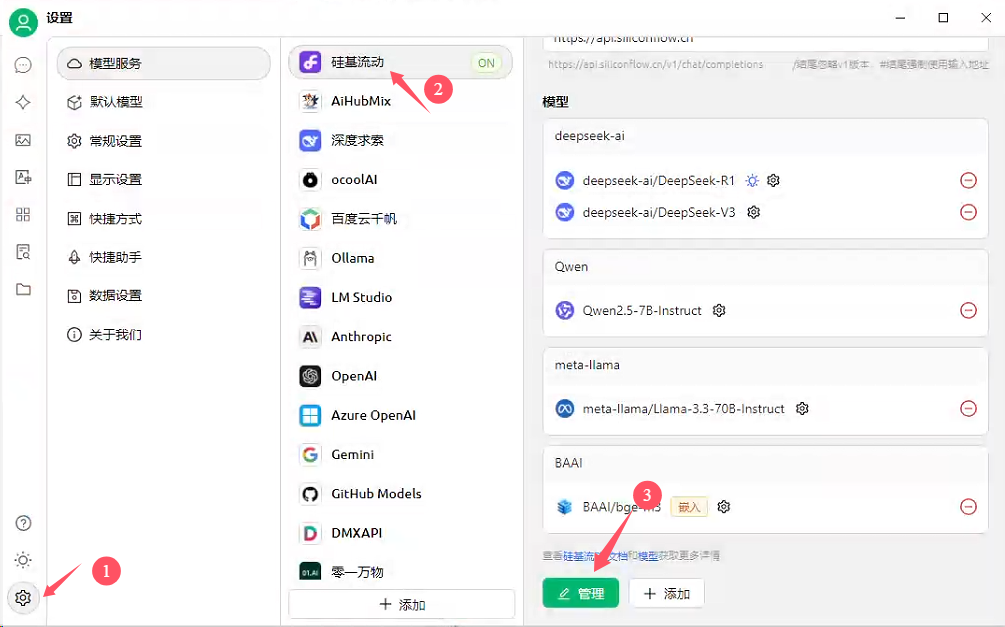The height and width of the screenshot is (627, 1005).
Task: Remove the DeepSeek-R1 model
Action: [968, 181]
